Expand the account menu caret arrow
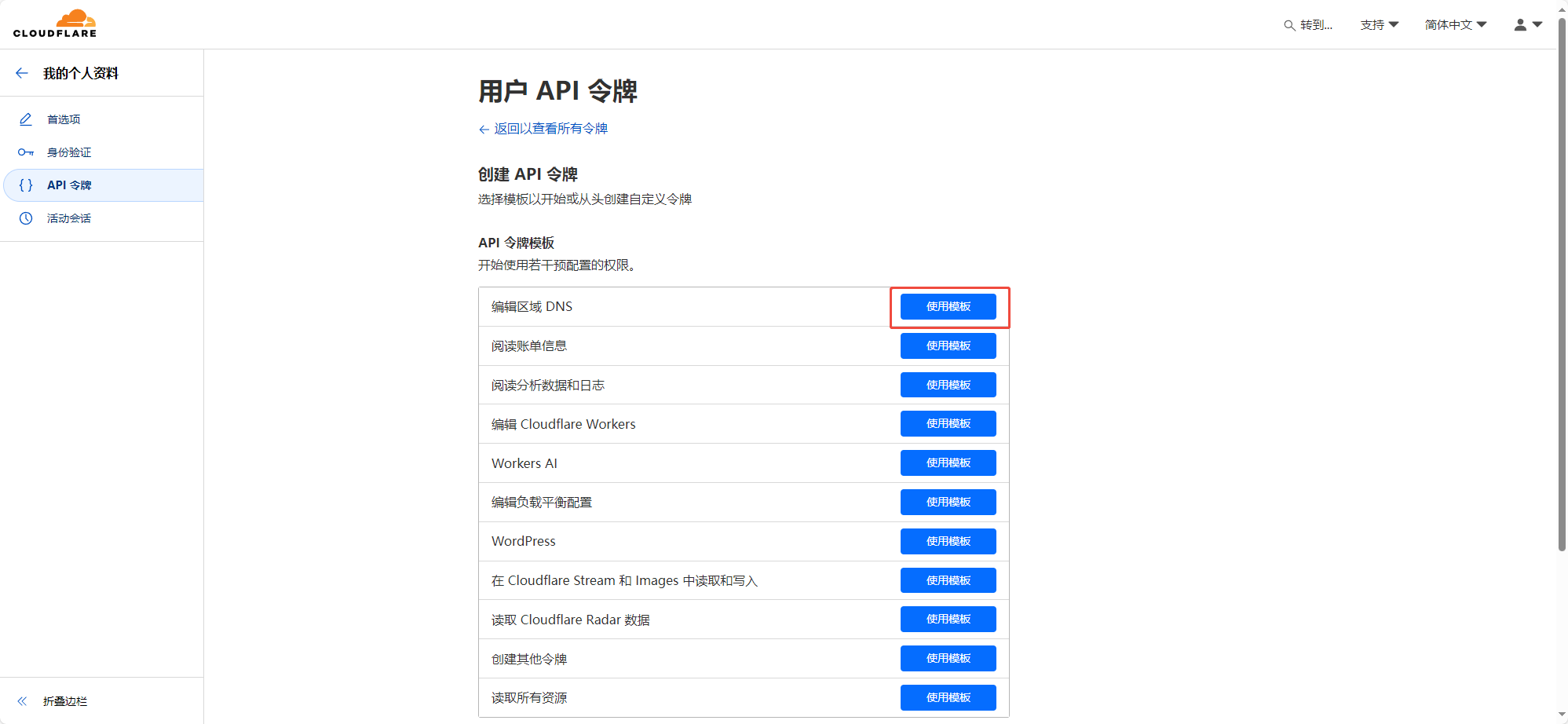The width and height of the screenshot is (1568, 724). 1537,25
